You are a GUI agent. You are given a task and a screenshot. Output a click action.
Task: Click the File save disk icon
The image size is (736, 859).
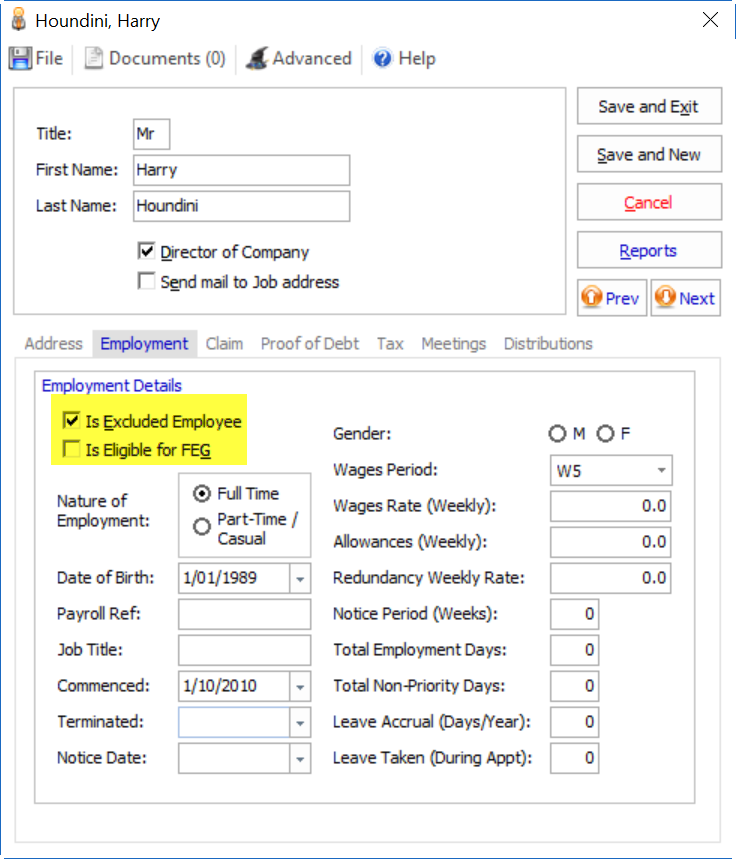pyautogui.click(x=20, y=59)
